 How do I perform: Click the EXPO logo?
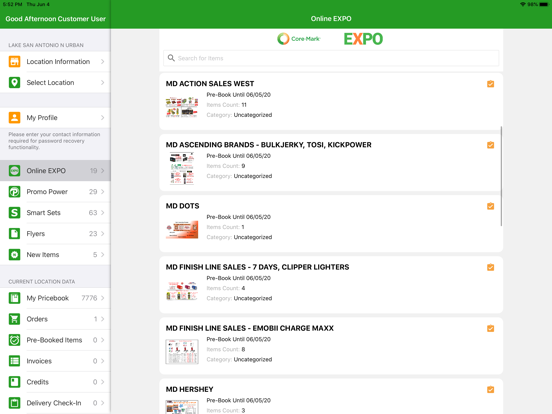click(363, 39)
